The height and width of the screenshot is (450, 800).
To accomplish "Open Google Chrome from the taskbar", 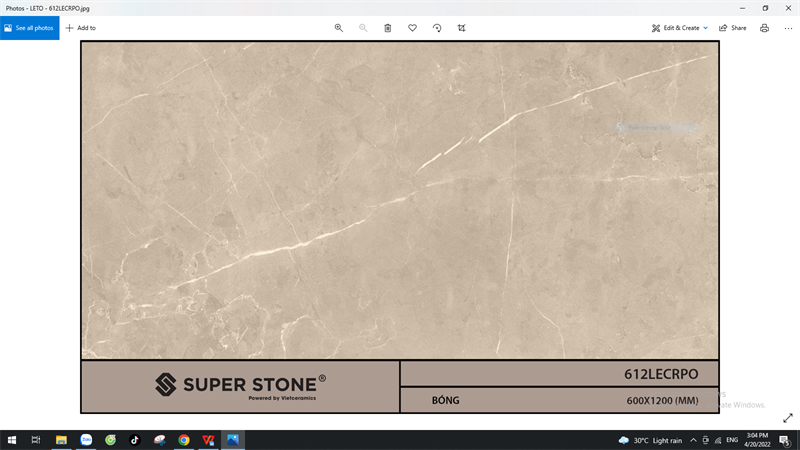I will click(x=184, y=440).
